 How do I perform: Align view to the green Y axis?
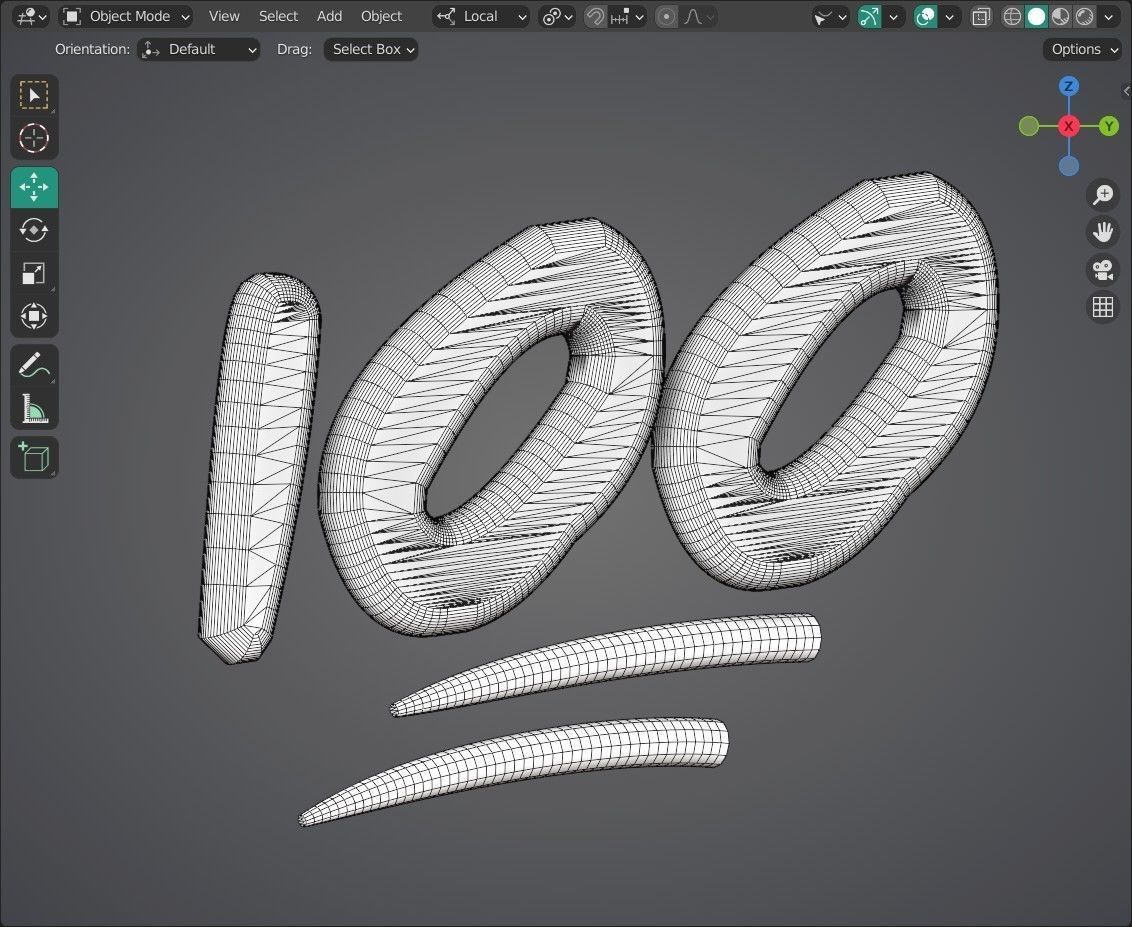click(1109, 126)
